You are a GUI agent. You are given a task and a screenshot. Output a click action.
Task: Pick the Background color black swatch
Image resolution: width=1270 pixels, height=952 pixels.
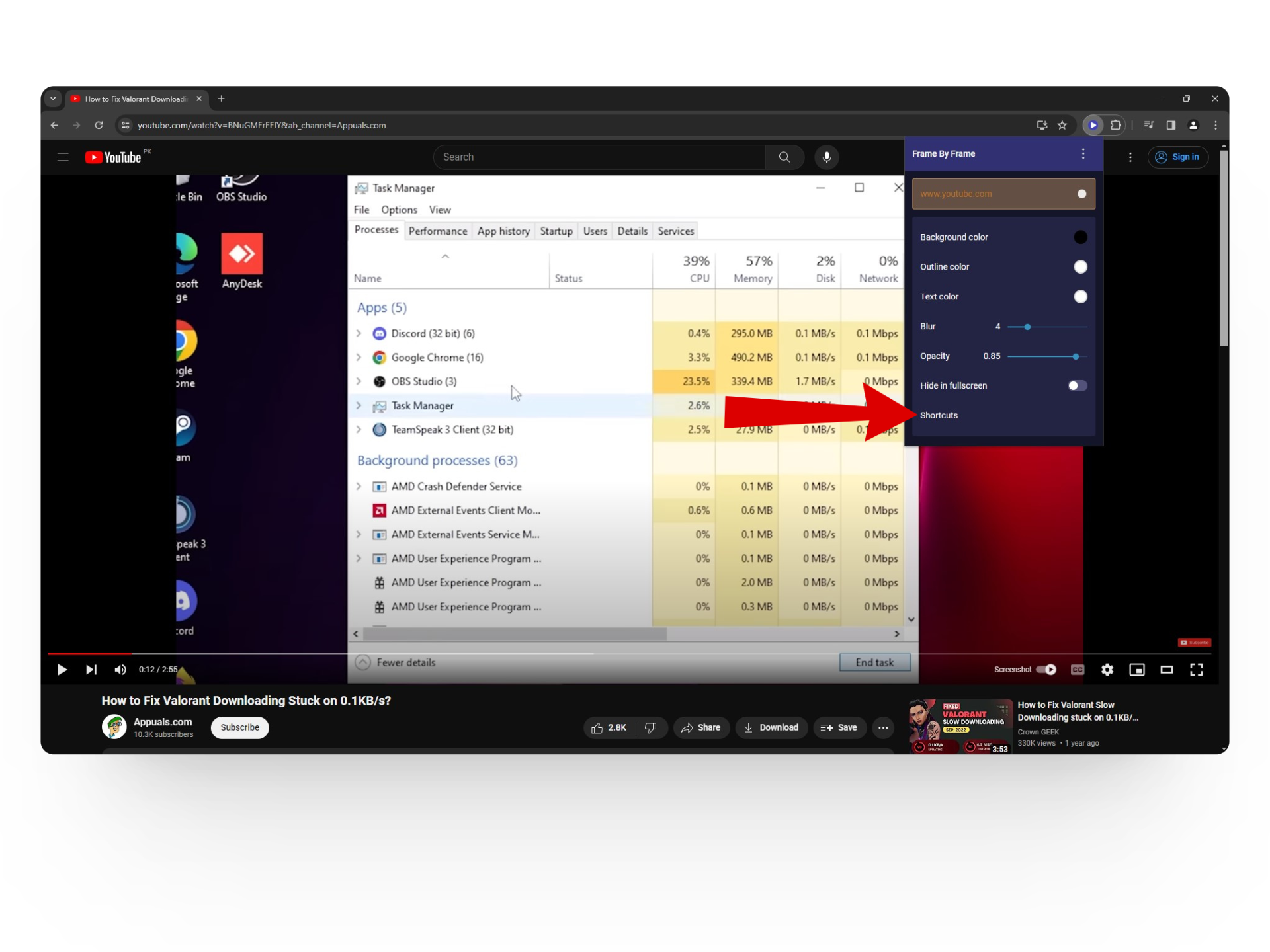coord(1080,237)
